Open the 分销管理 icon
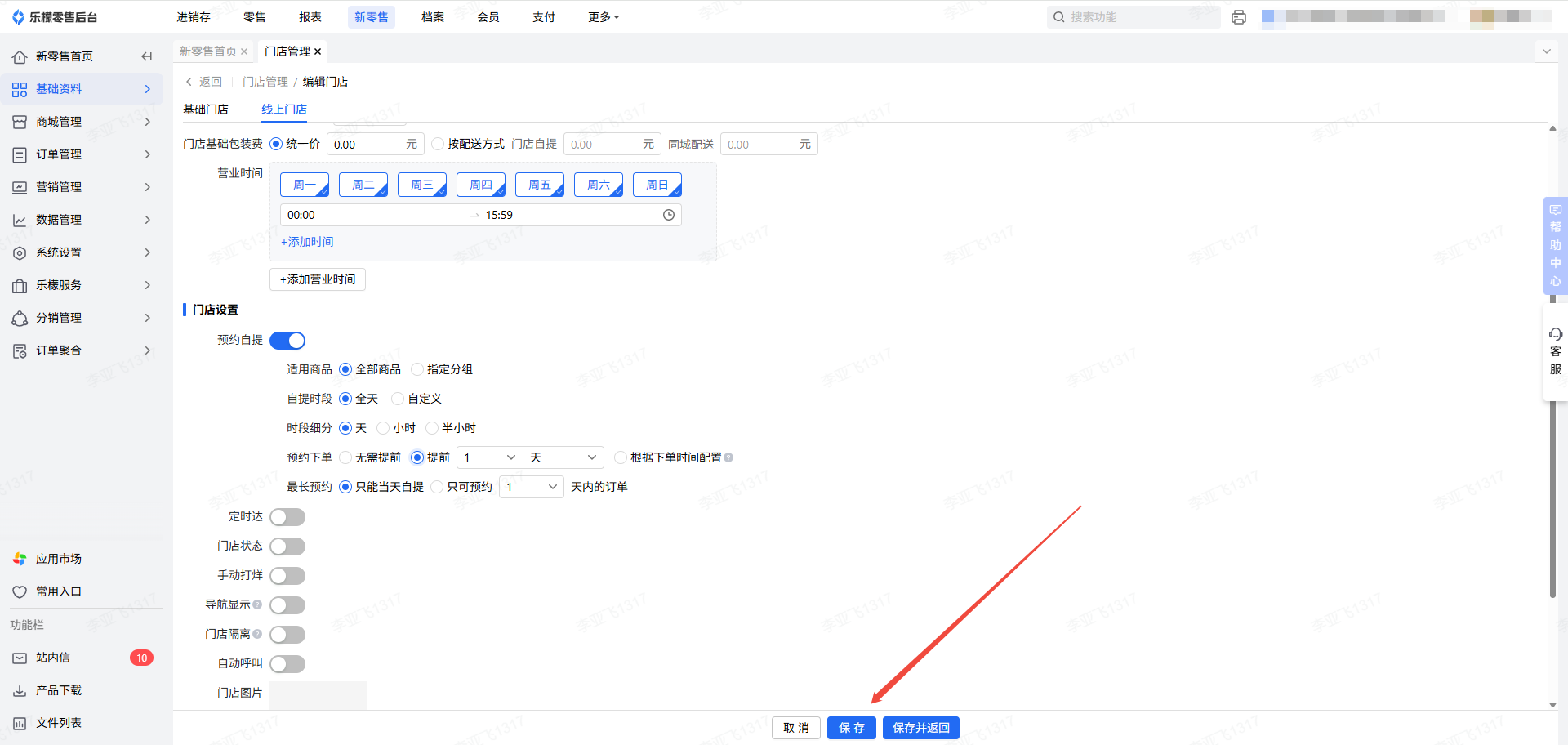This screenshot has width=1568, height=745. 20,318
